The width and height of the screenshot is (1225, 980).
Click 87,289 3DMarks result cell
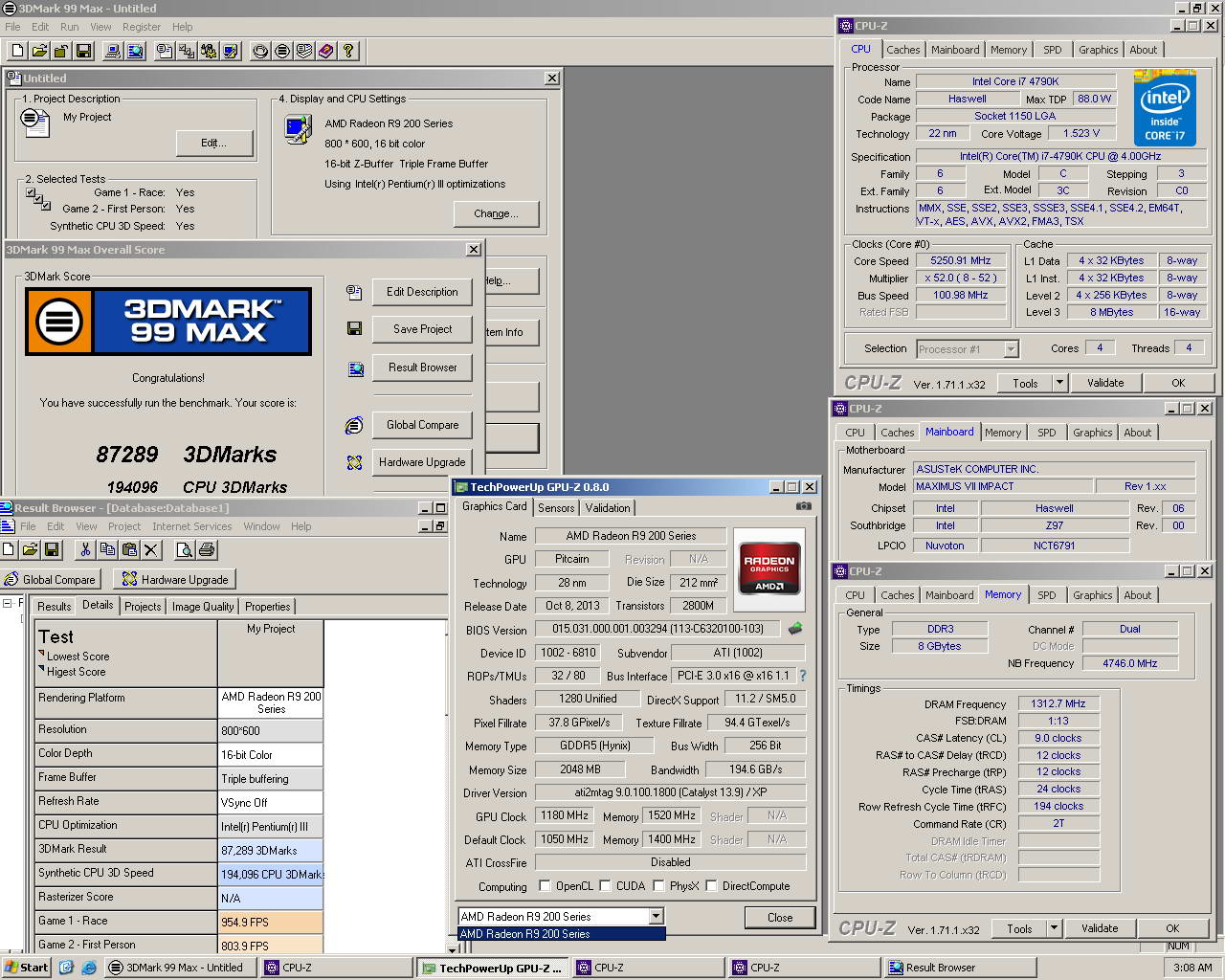tap(271, 850)
